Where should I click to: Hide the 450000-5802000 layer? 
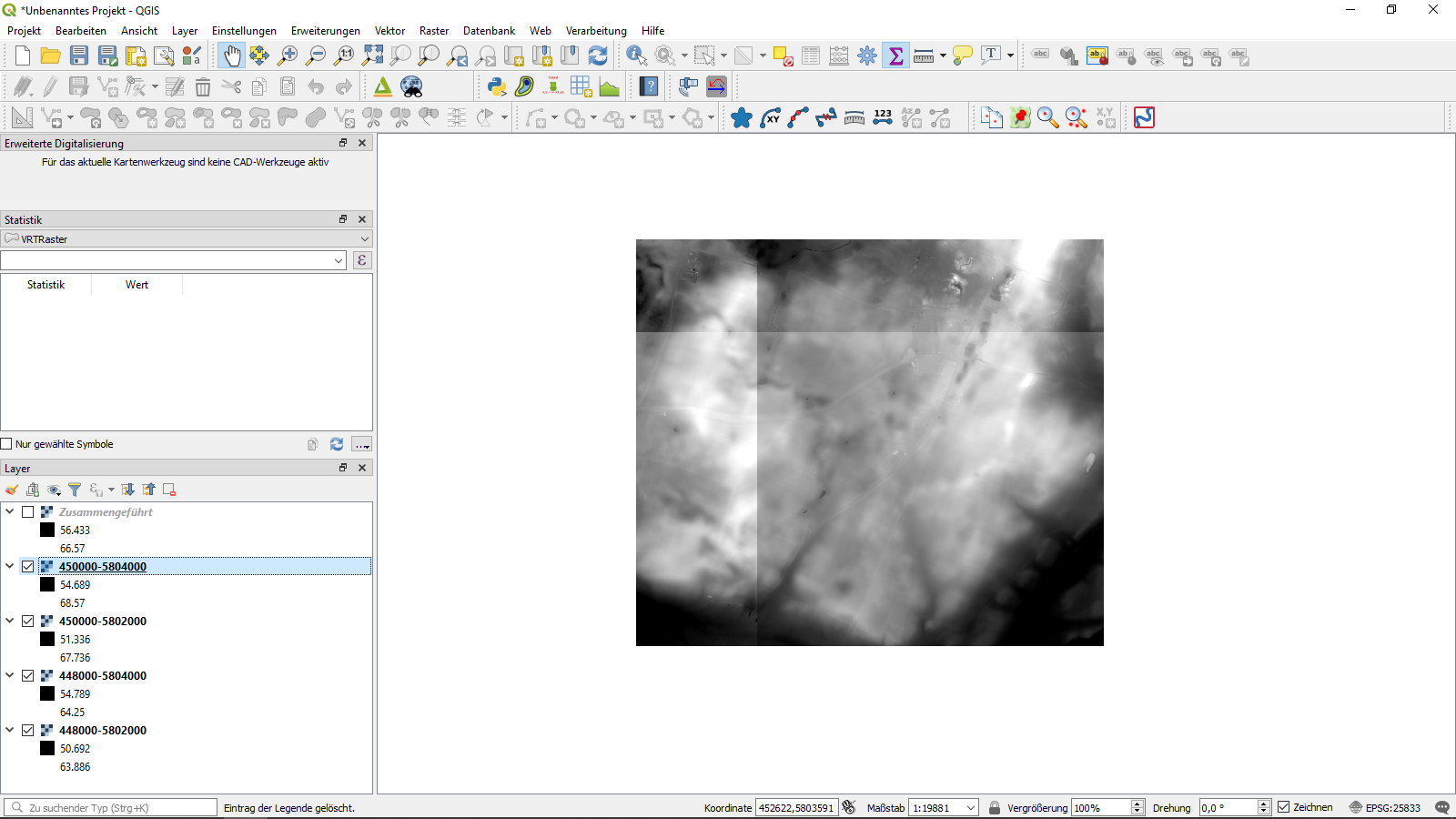tap(28, 622)
